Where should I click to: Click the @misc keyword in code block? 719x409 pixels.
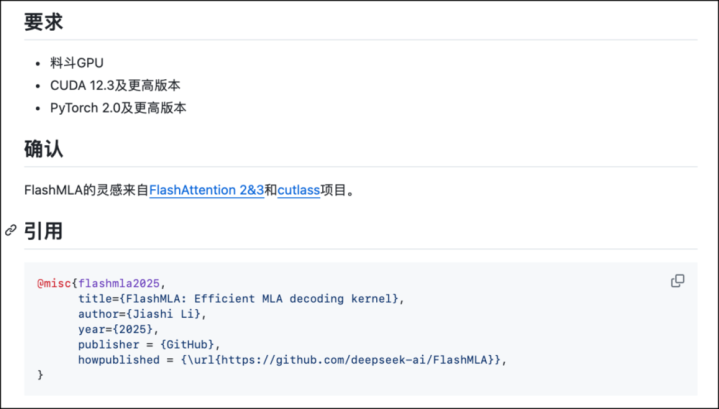coord(54,283)
